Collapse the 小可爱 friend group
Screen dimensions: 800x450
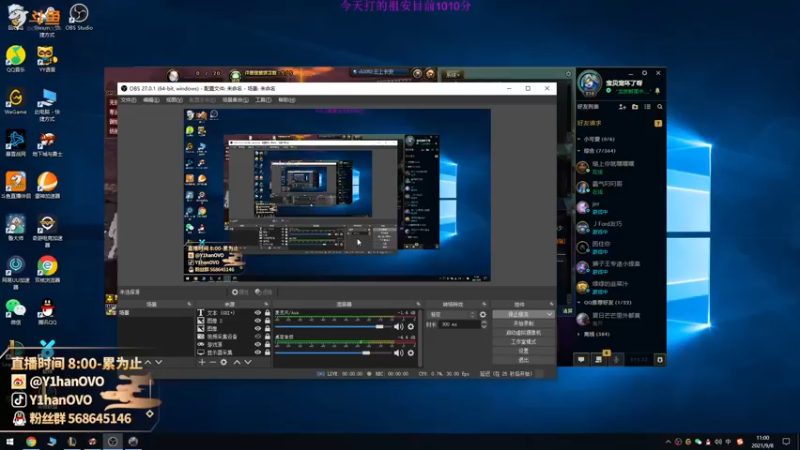[x=579, y=139]
